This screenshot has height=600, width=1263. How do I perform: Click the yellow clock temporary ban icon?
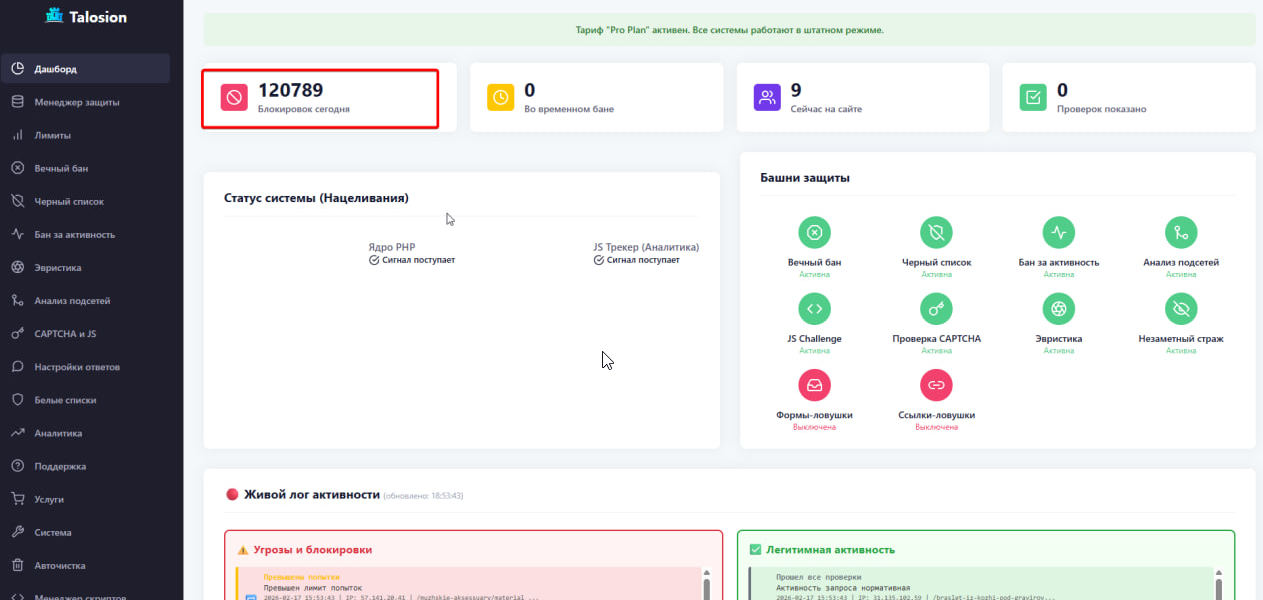(x=500, y=97)
